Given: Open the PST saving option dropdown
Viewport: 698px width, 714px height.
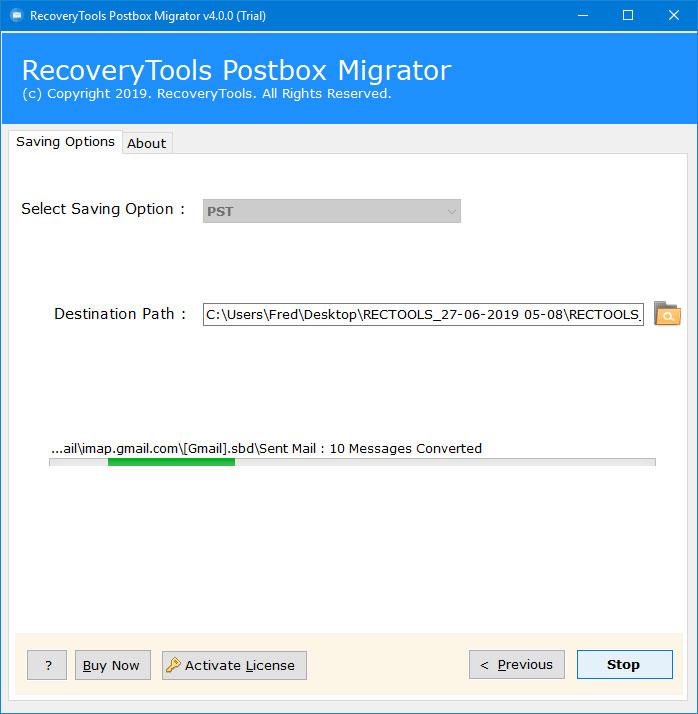Looking at the screenshot, I should [x=331, y=211].
